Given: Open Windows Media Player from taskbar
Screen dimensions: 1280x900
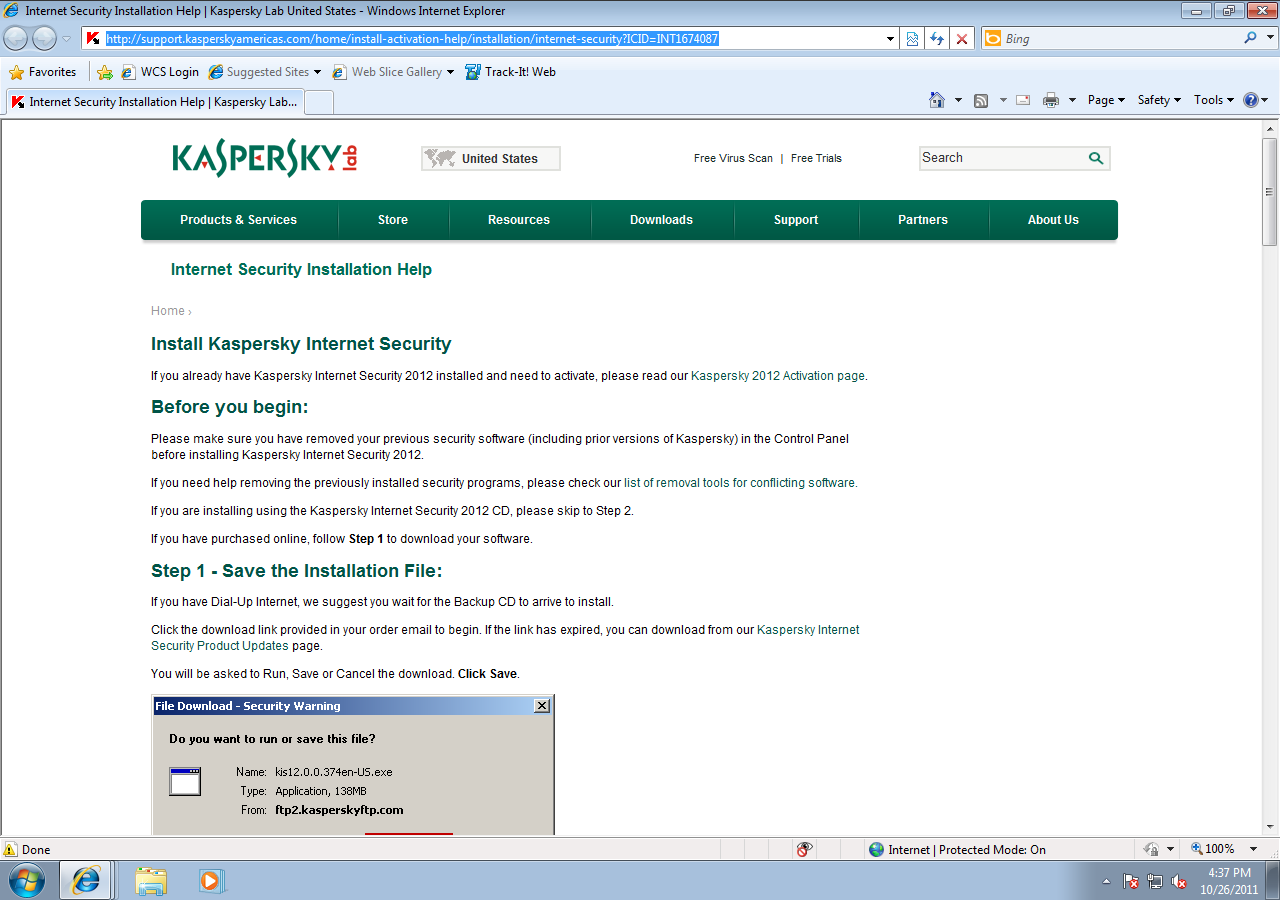Looking at the screenshot, I should (x=211, y=881).
